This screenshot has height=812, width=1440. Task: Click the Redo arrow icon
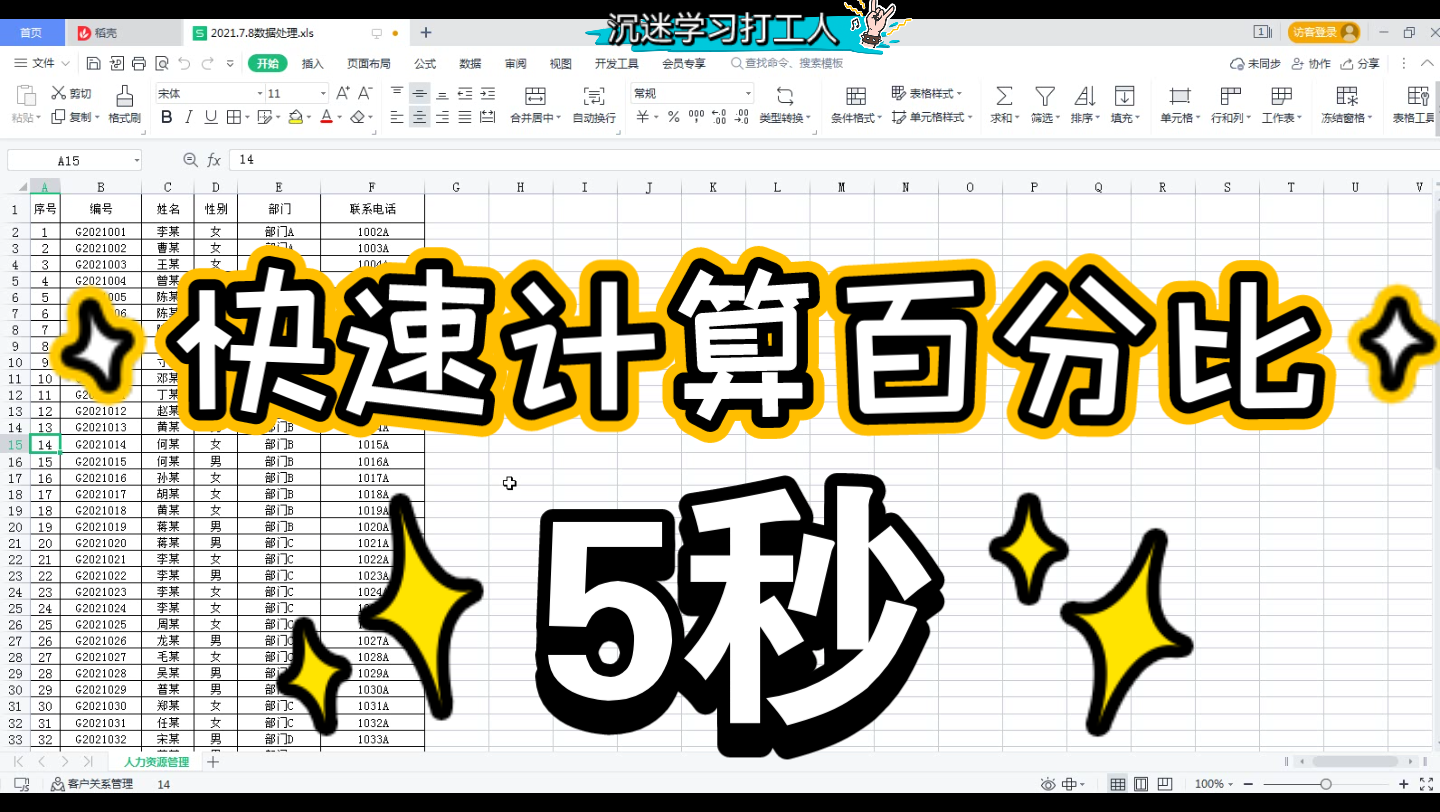[x=207, y=63]
